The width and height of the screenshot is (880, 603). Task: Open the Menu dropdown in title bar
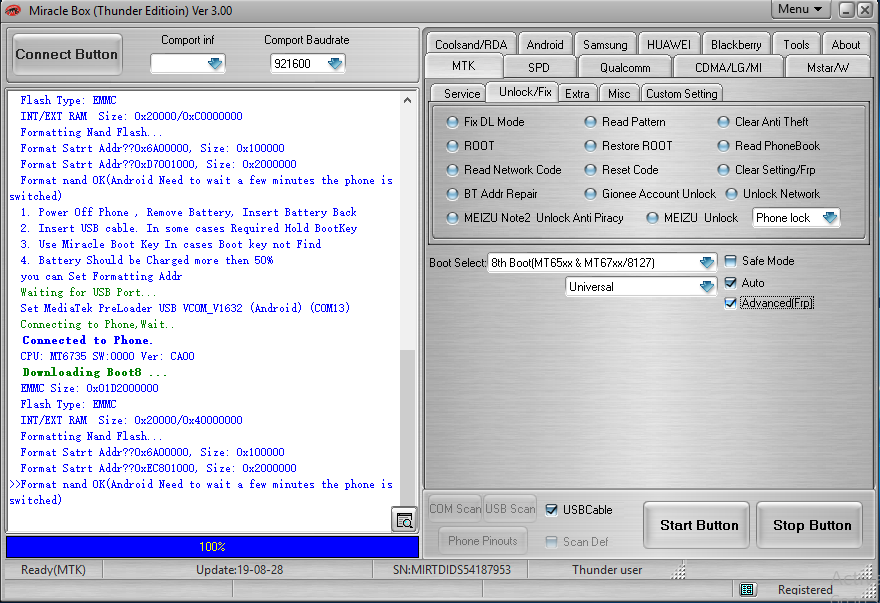(x=800, y=9)
